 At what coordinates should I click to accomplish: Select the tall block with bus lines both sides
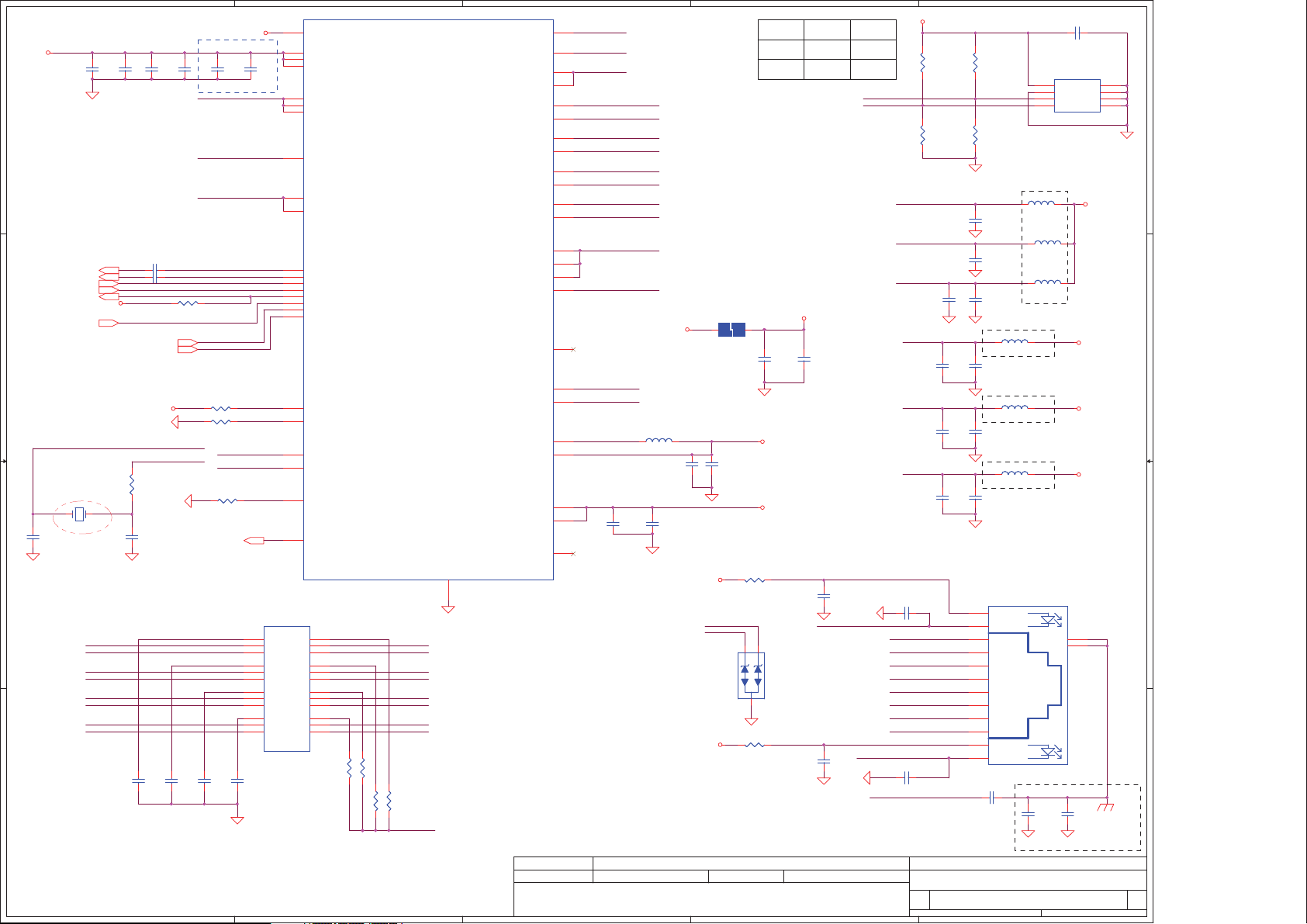click(287, 689)
